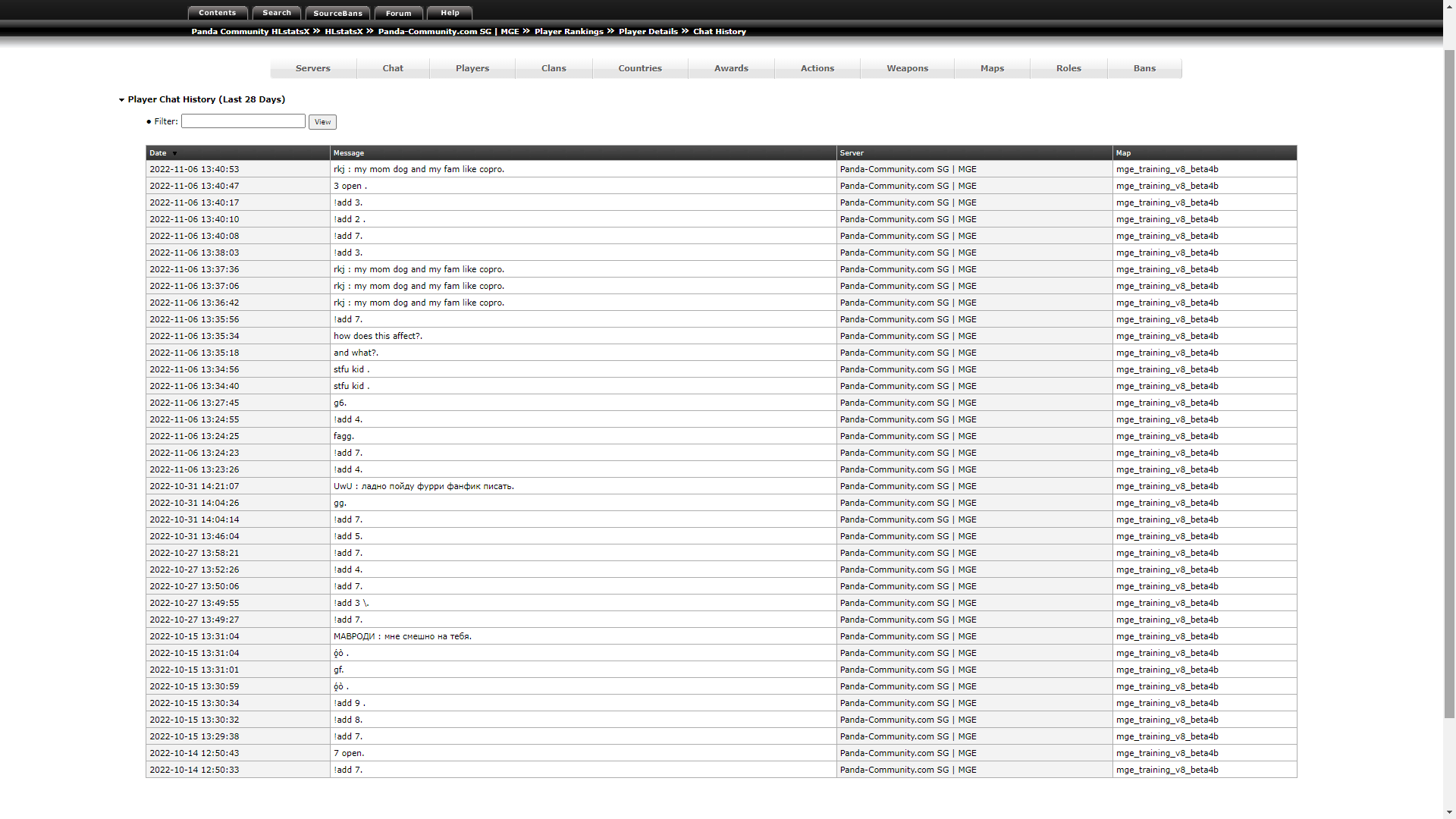Click the Panda Community HLstatsX breadcrumb link
The height and width of the screenshot is (819, 1456).
pyautogui.click(x=250, y=31)
